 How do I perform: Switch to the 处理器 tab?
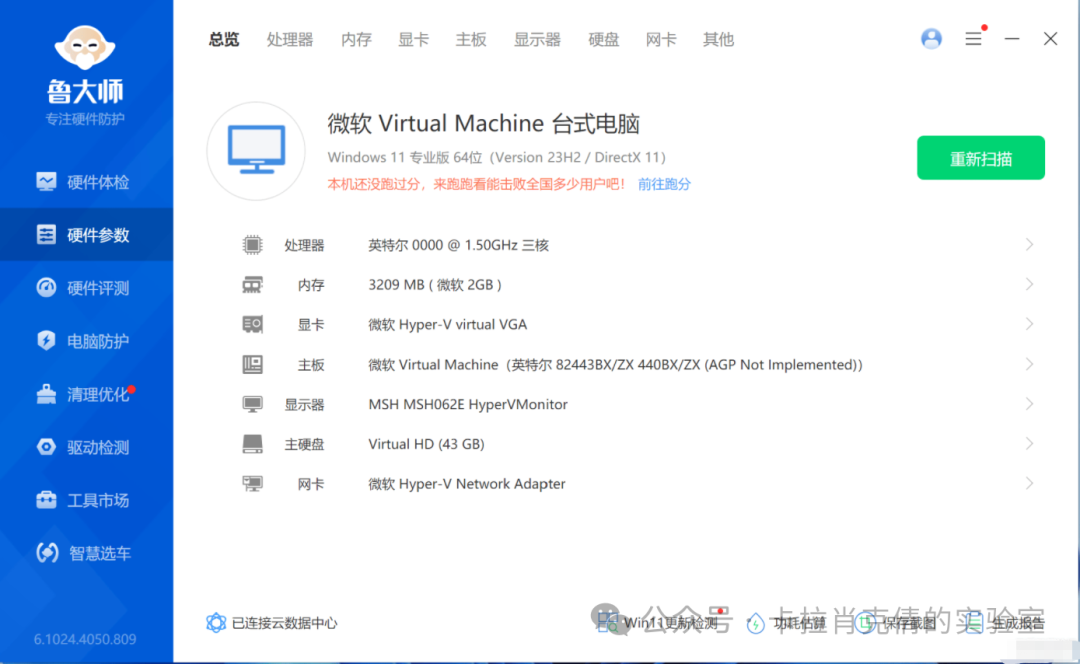tap(290, 40)
